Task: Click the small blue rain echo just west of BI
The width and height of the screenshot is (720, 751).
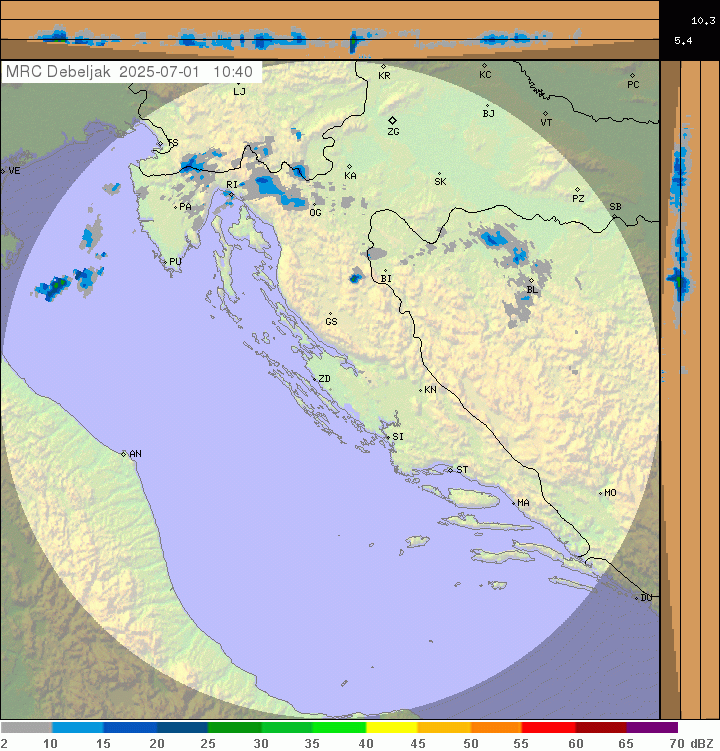Action: coord(355,277)
